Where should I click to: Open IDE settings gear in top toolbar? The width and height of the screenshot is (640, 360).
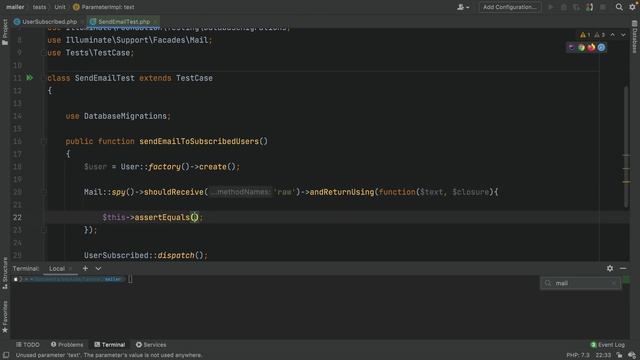point(633,7)
